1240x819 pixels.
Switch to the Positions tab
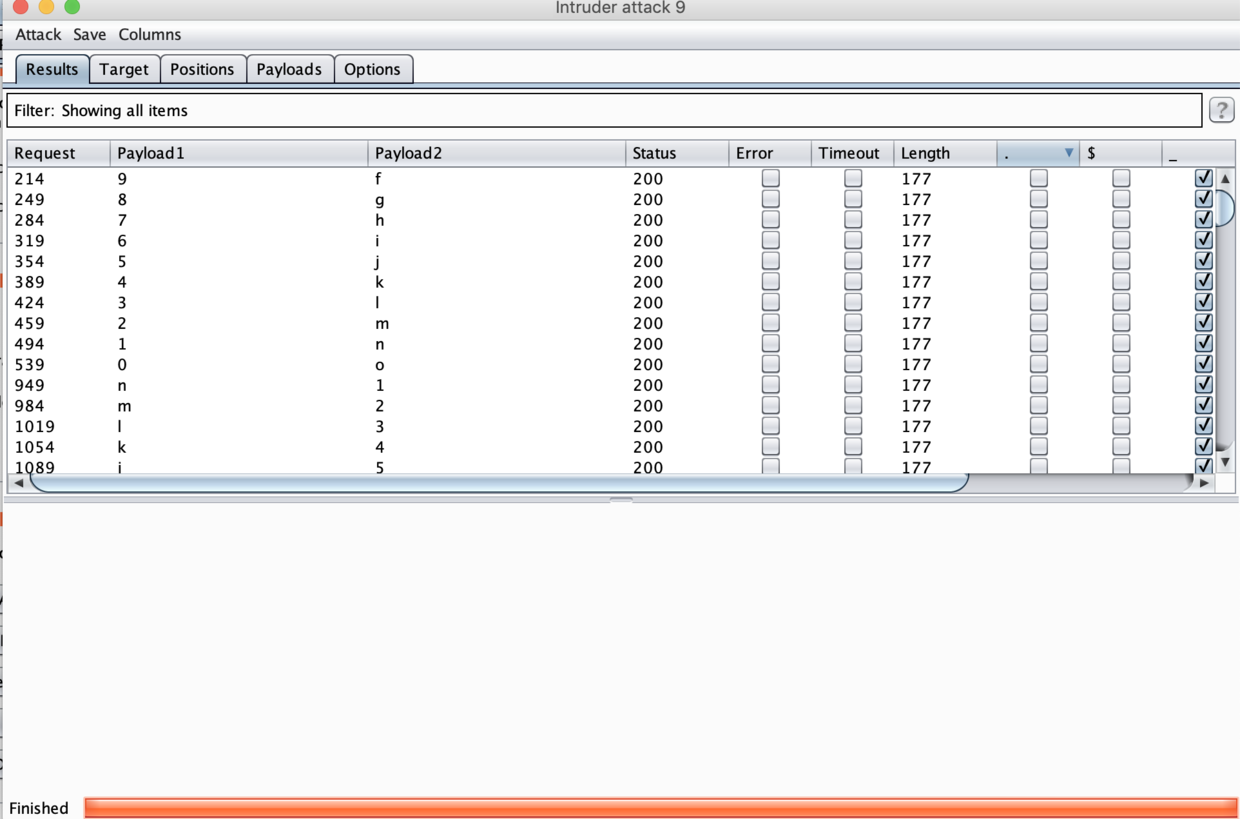tap(202, 69)
